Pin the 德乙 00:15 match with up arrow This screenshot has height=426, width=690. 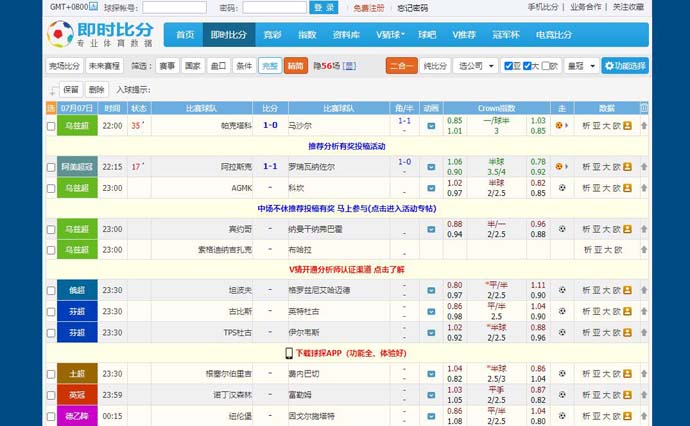click(644, 416)
